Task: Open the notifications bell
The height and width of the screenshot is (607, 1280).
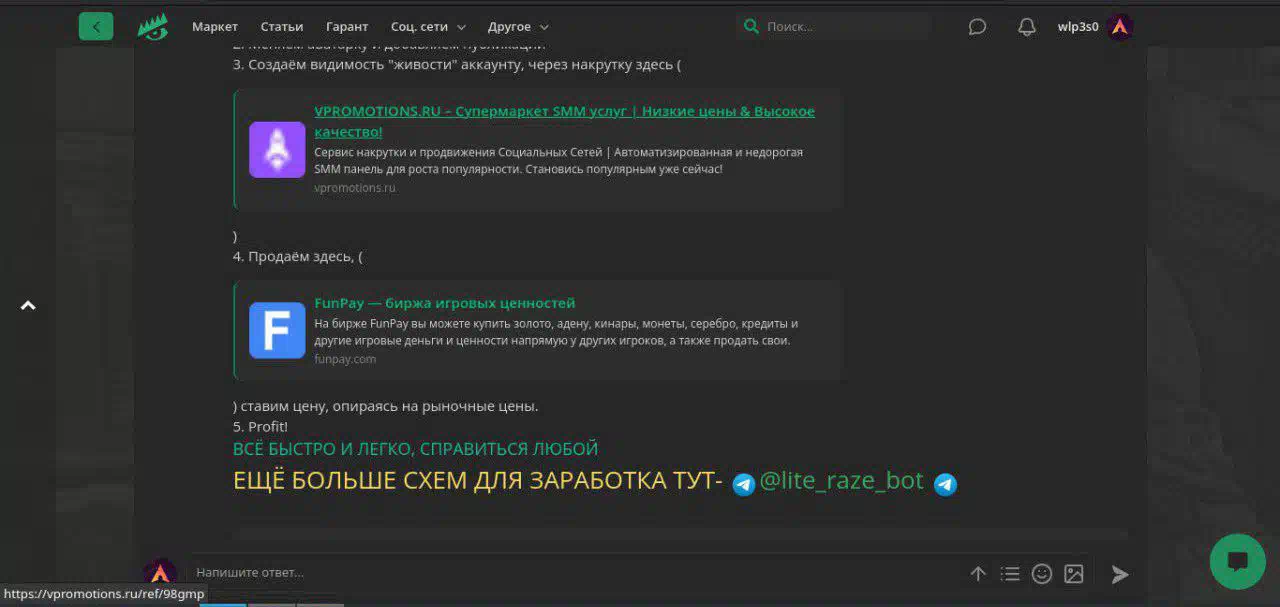Action: coord(1027,27)
